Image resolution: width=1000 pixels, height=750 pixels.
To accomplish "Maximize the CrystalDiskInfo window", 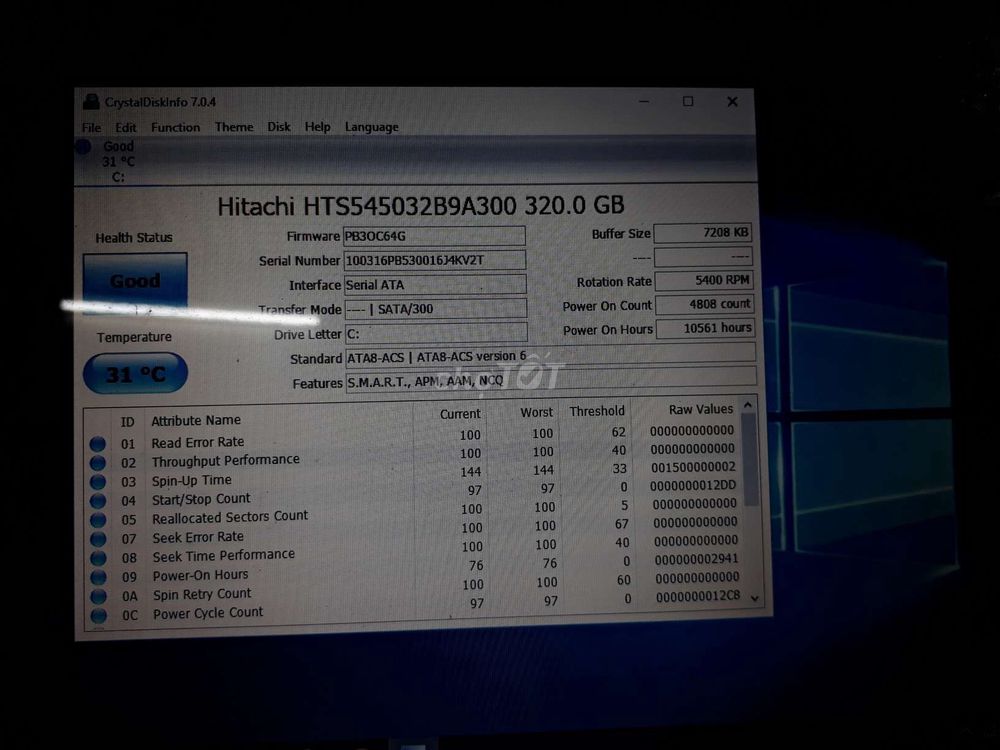I will [688, 101].
